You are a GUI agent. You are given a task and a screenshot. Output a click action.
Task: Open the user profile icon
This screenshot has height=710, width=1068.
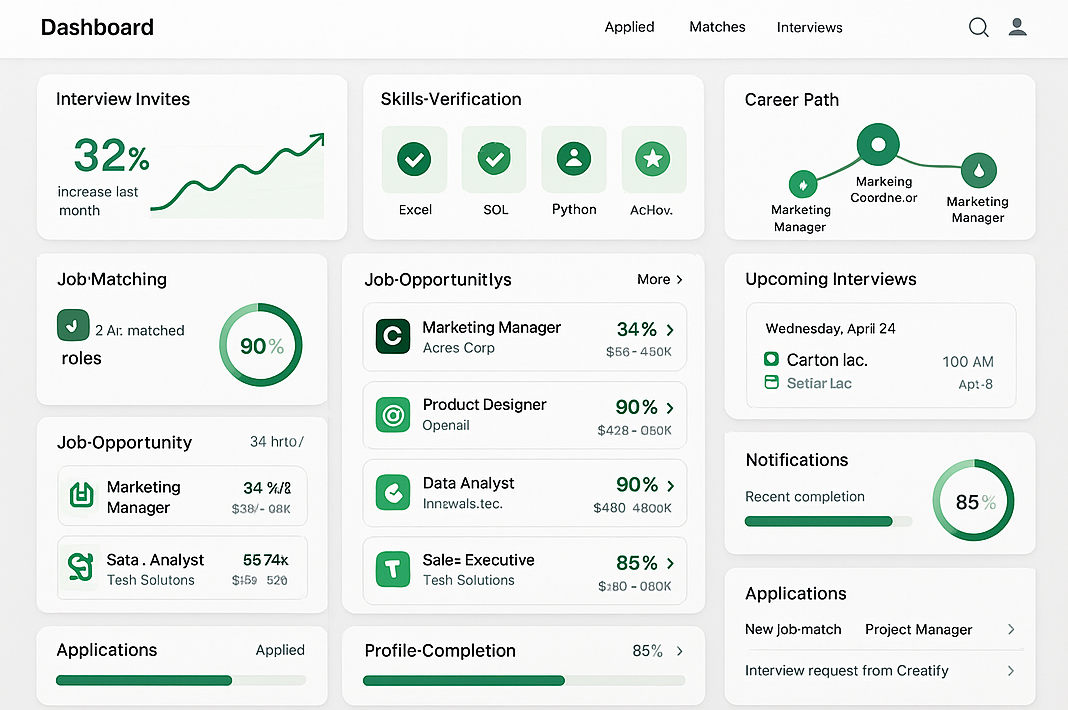[x=1017, y=28]
